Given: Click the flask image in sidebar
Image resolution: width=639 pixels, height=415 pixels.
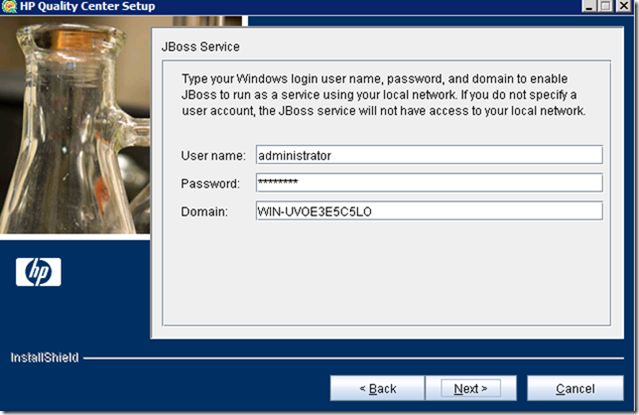Looking at the screenshot, I should [75, 125].
